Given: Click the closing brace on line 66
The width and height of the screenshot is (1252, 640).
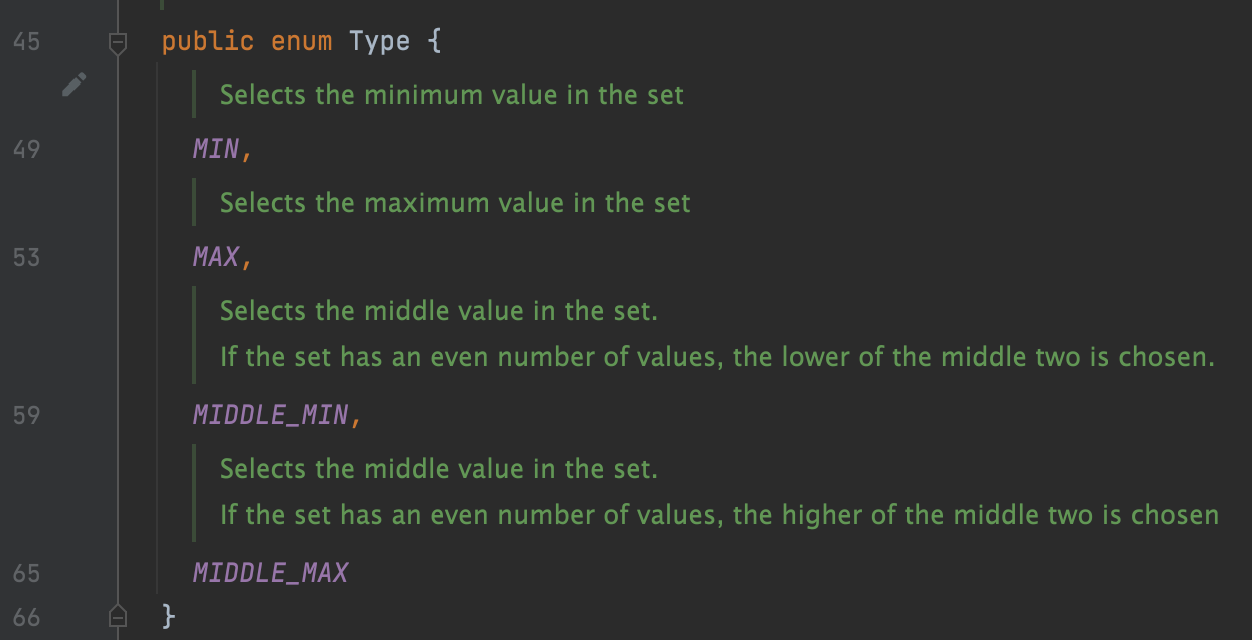Looking at the screenshot, I should tap(169, 615).
